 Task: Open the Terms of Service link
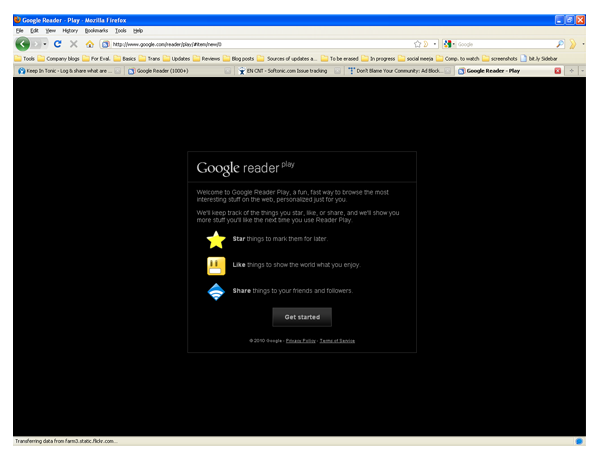click(x=337, y=341)
